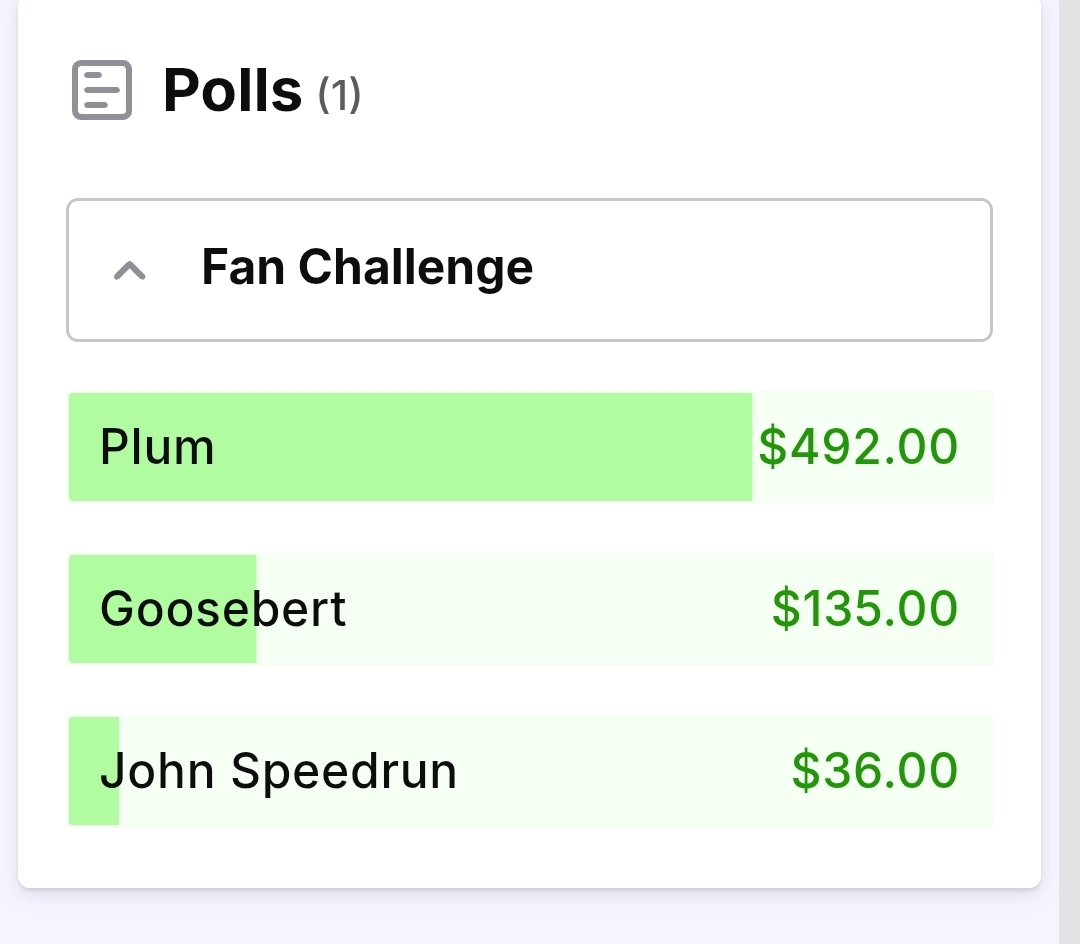Viewport: 1080px width, 944px height.
Task: Click the Polls list icon
Action: click(x=102, y=90)
